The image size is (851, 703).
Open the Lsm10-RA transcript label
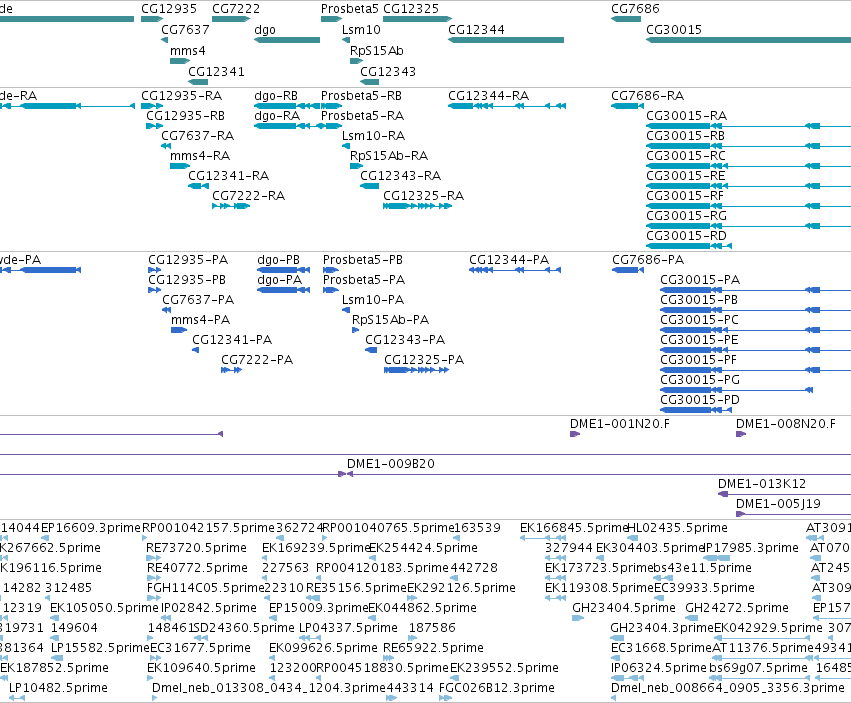[x=373, y=136]
